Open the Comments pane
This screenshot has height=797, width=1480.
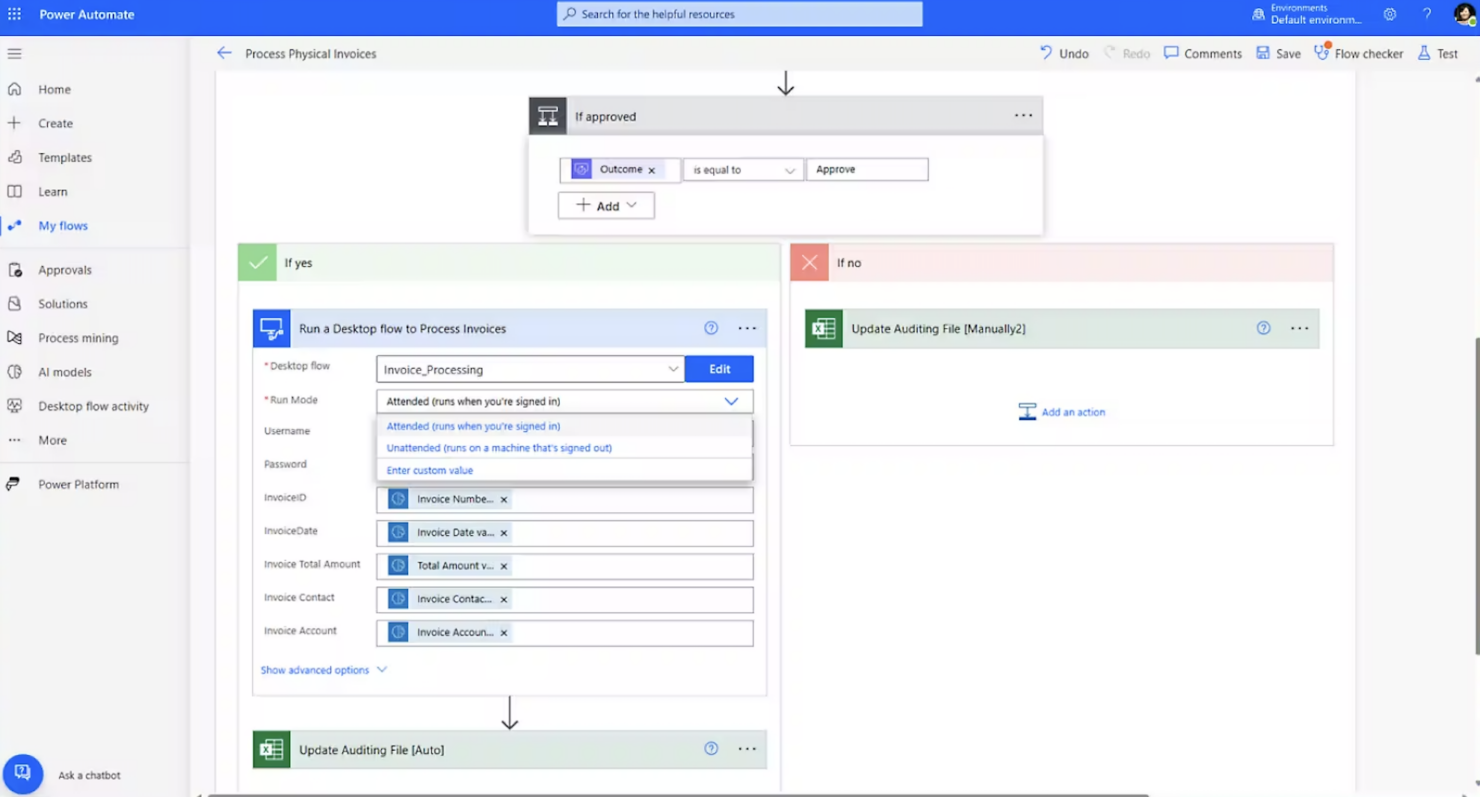point(1203,53)
